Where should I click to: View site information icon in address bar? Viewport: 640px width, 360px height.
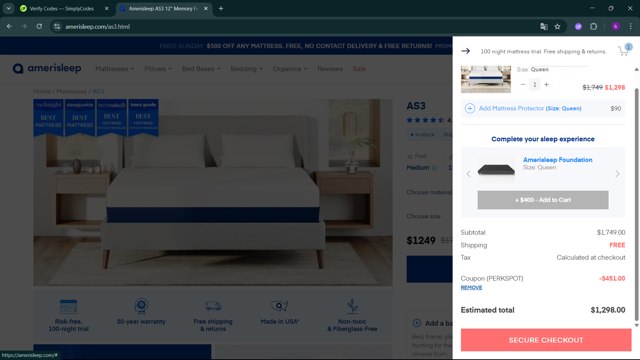click(x=57, y=27)
